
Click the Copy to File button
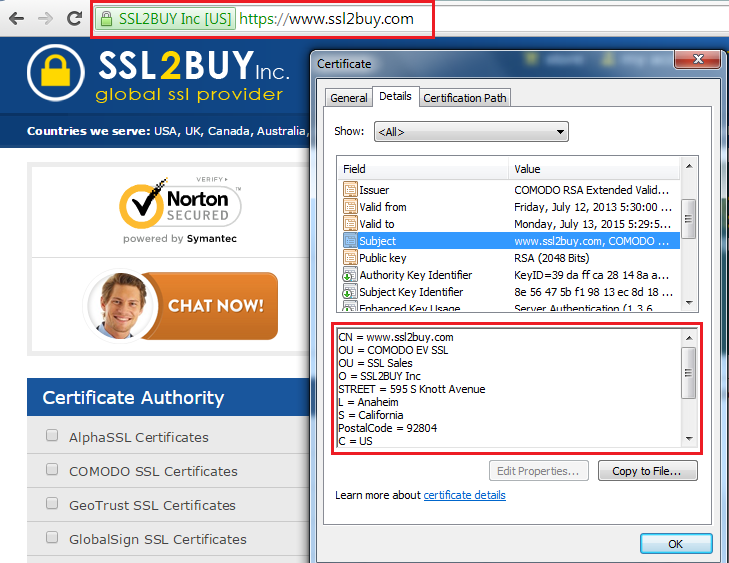[x=648, y=471]
